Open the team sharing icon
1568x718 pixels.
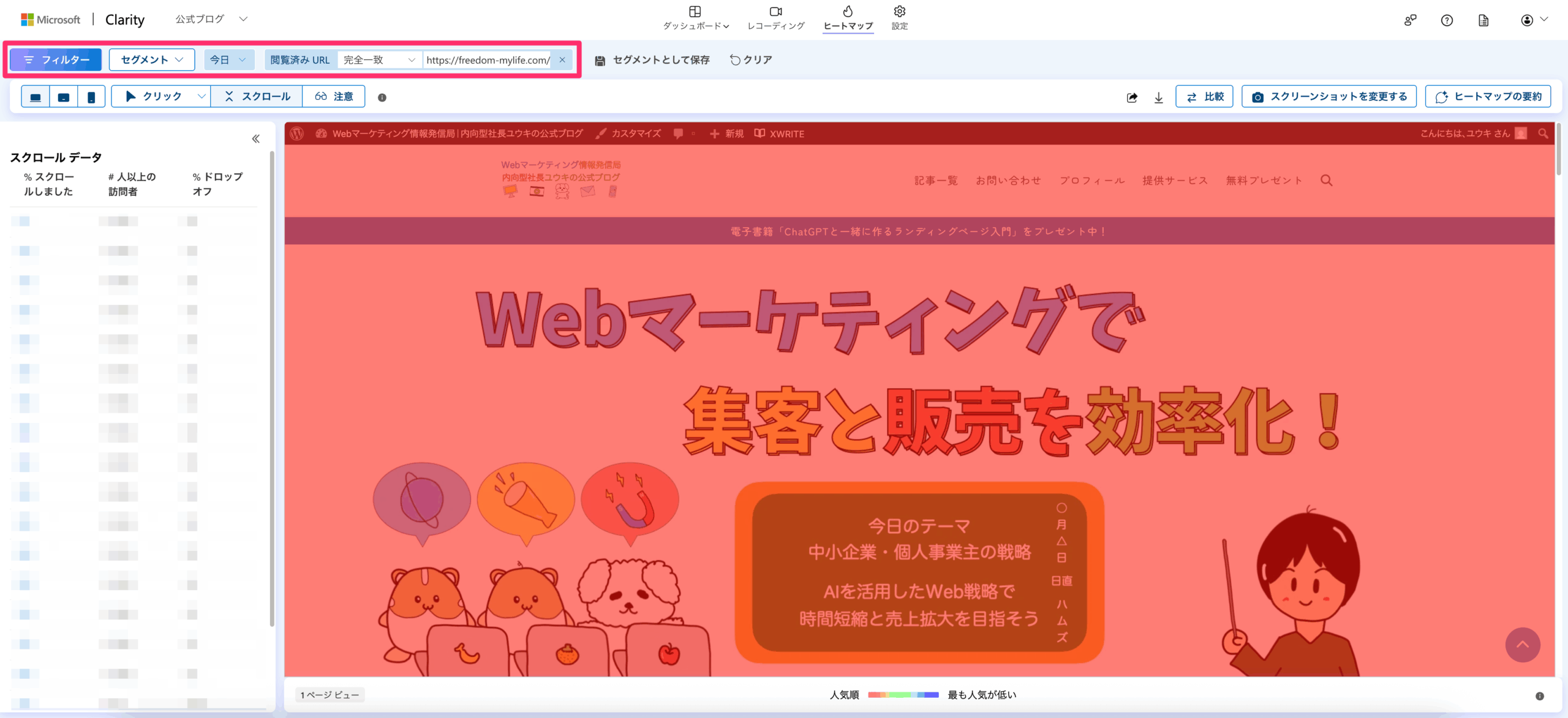(x=1410, y=20)
